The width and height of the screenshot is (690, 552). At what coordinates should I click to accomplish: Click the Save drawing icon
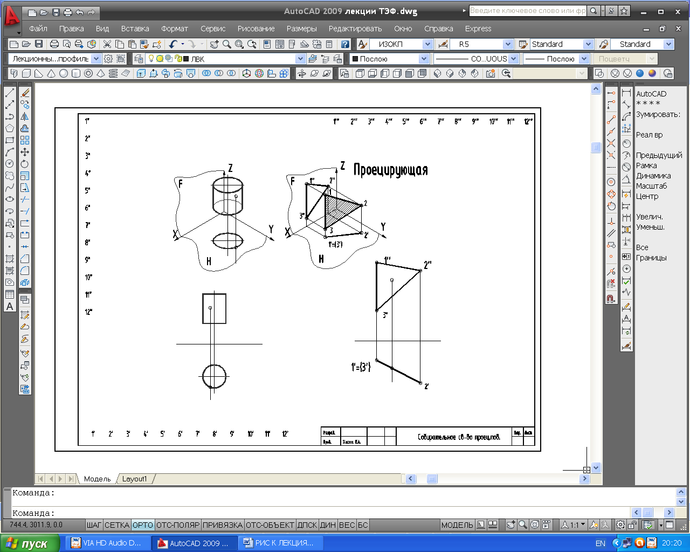[39, 44]
